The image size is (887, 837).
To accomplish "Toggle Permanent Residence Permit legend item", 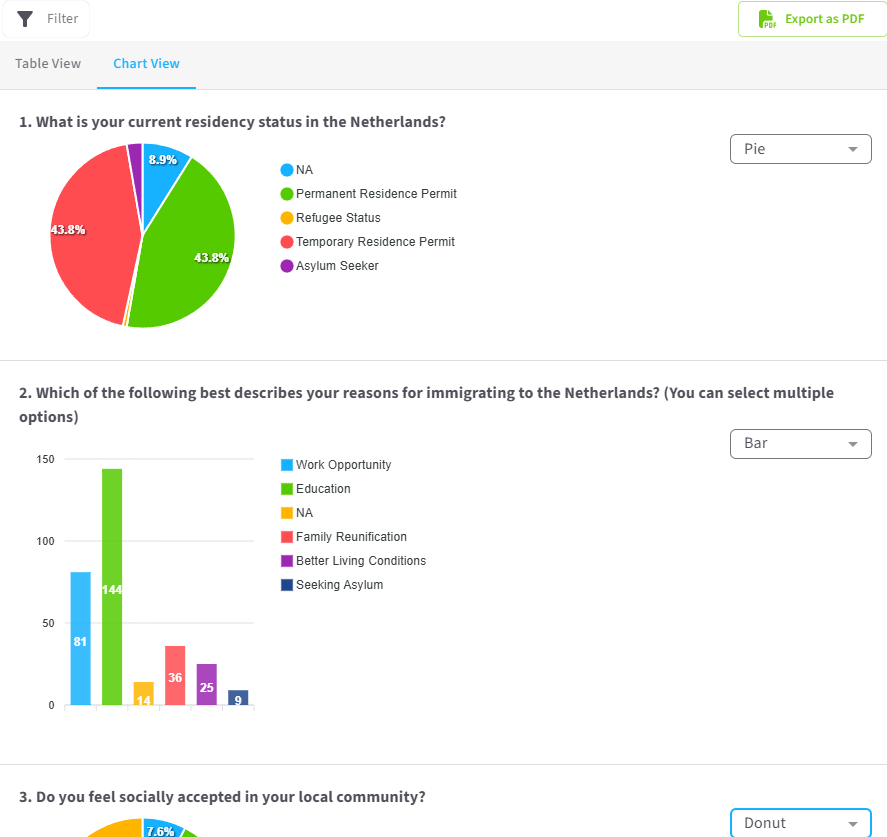I will pyautogui.click(x=369, y=194).
